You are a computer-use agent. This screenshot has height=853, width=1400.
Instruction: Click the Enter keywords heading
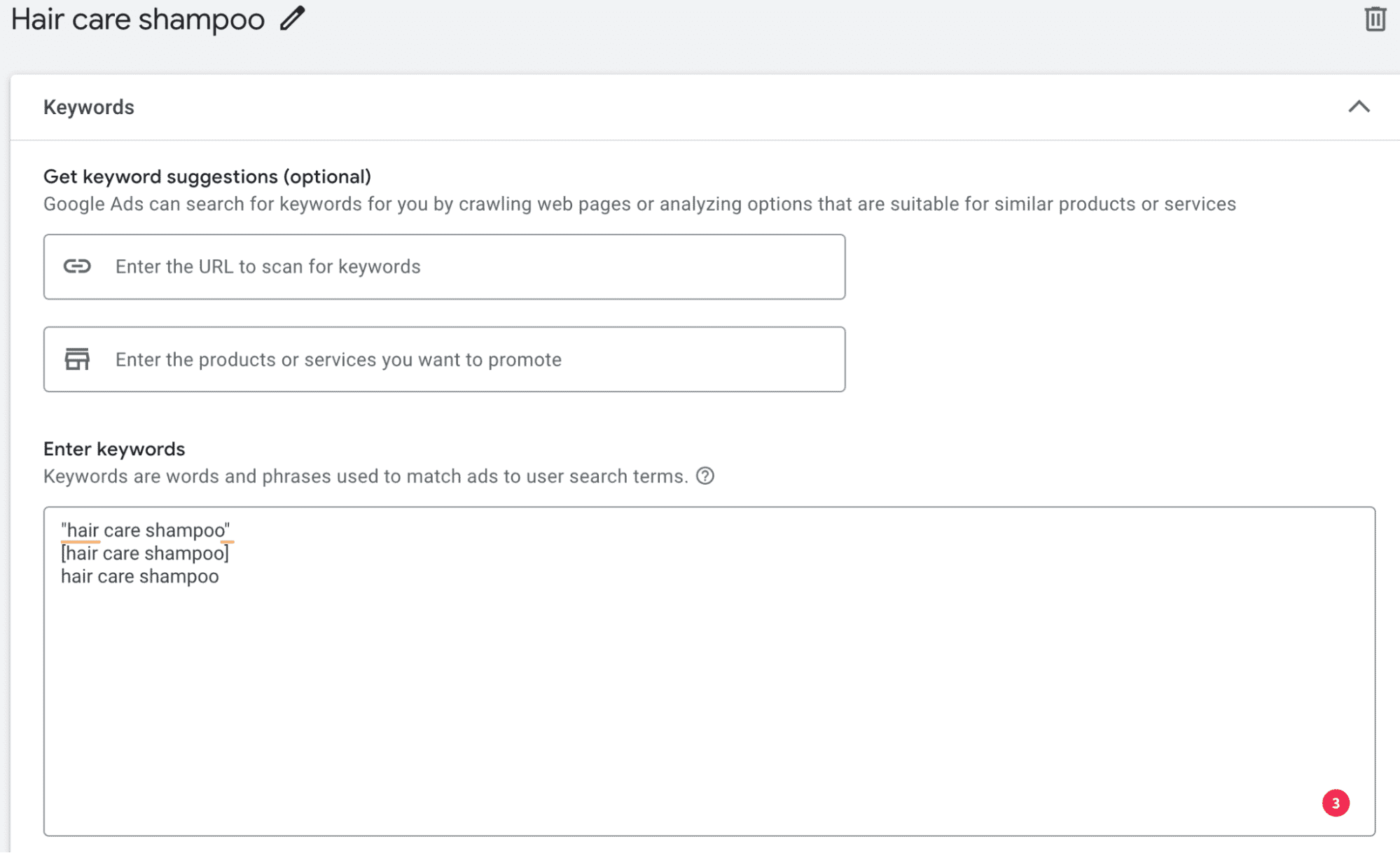tap(114, 449)
